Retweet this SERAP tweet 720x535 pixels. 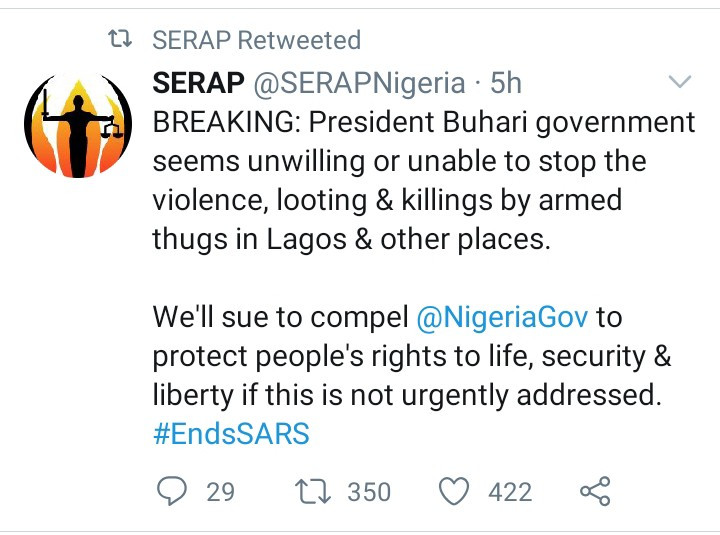coord(314,491)
